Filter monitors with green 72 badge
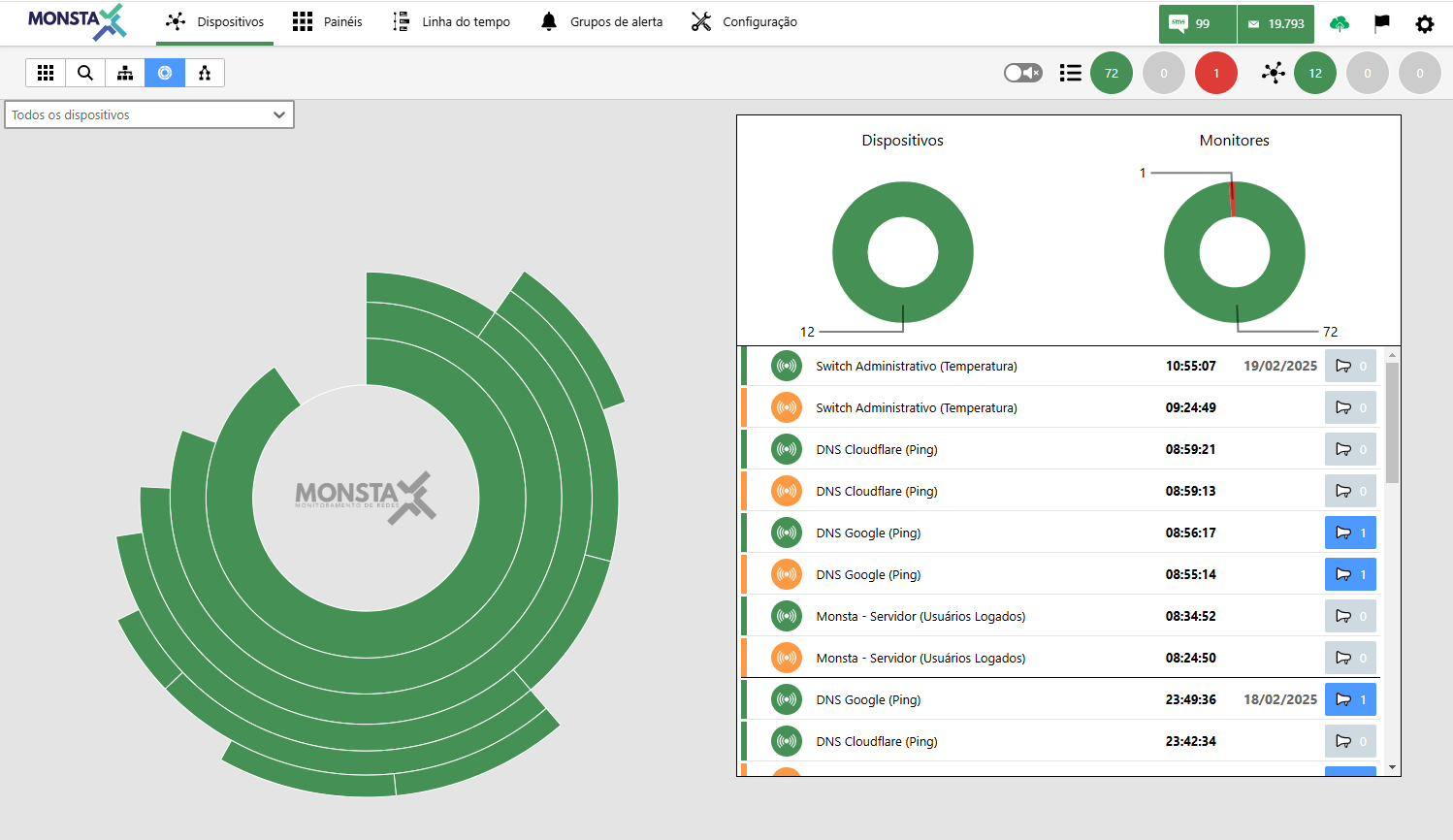The width and height of the screenshot is (1453, 840). 1112,73
